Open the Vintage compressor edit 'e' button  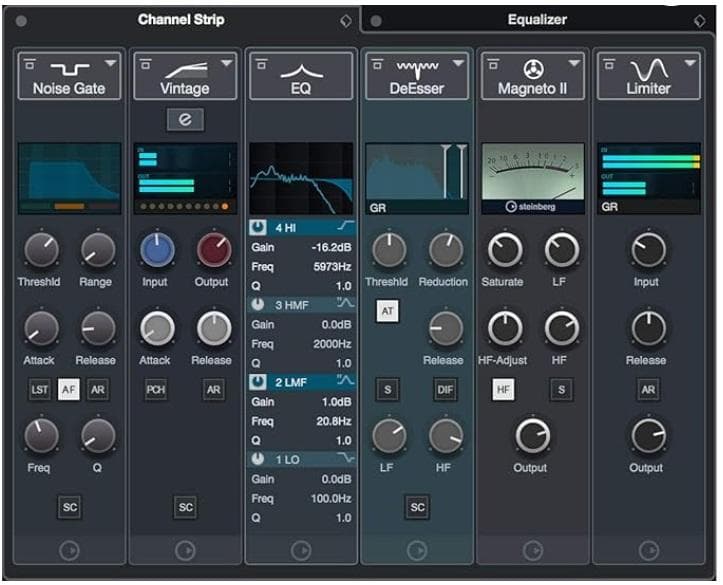click(x=185, y=120)
